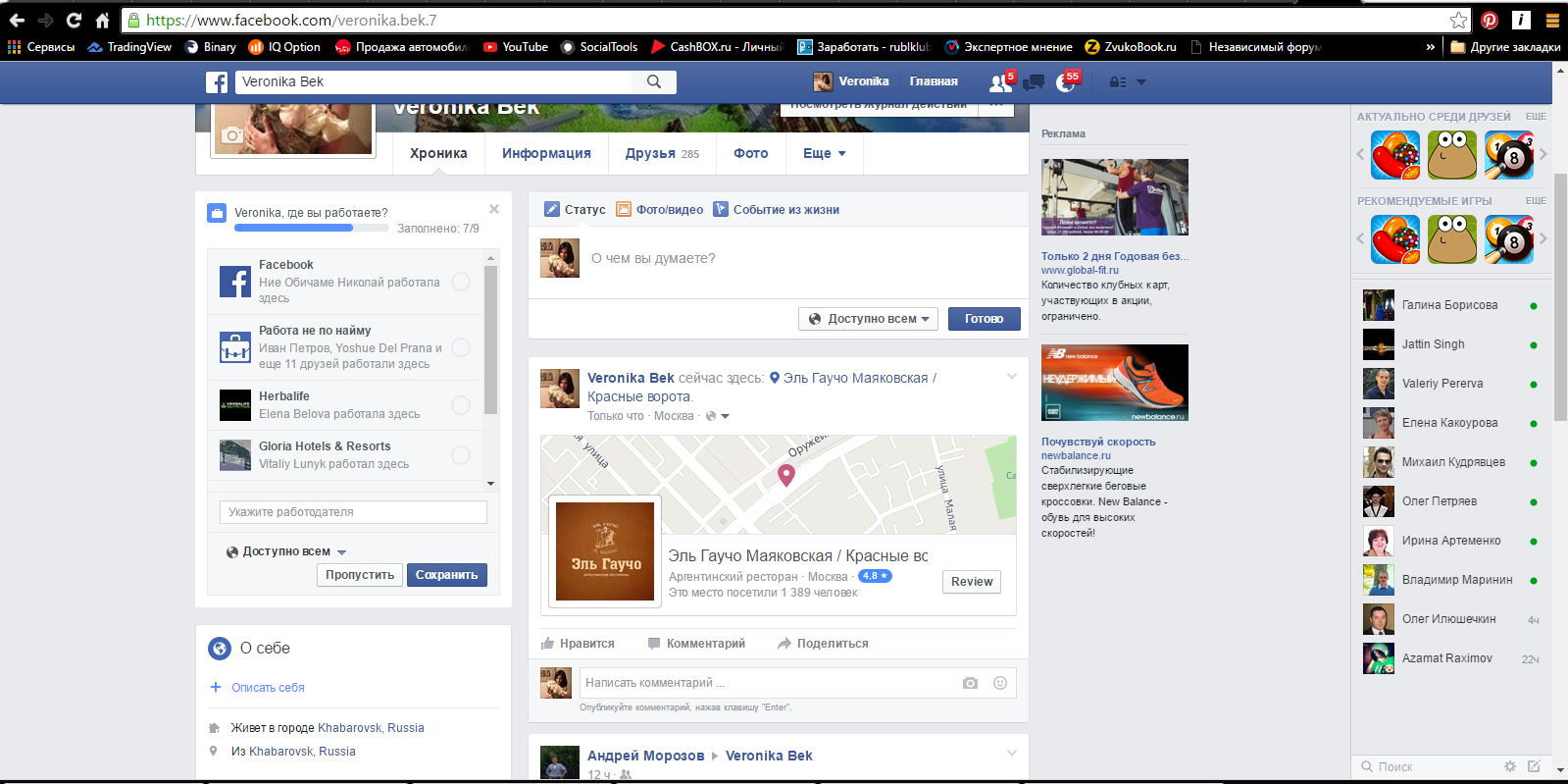Open Друзья tab
Screen dimensions: 1568x784
(x=662, y=153)
